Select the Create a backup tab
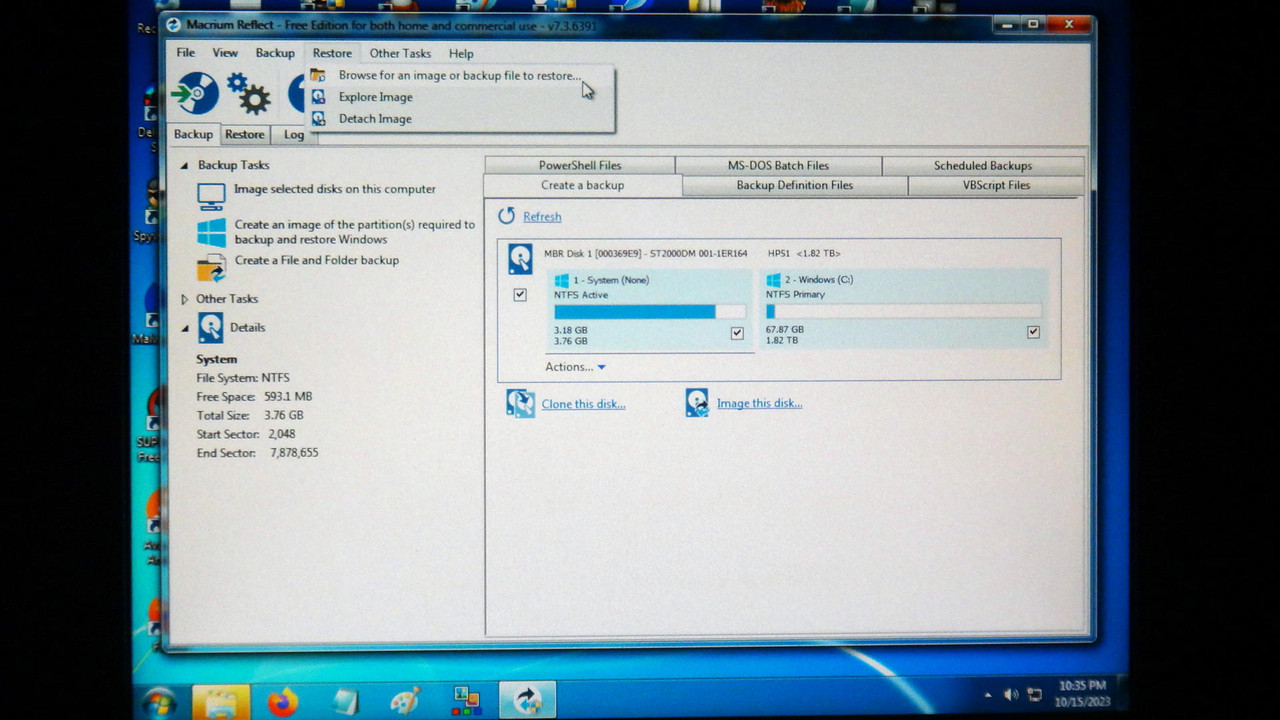Viewport: 1280px width, 720px height. coord(583,185)
